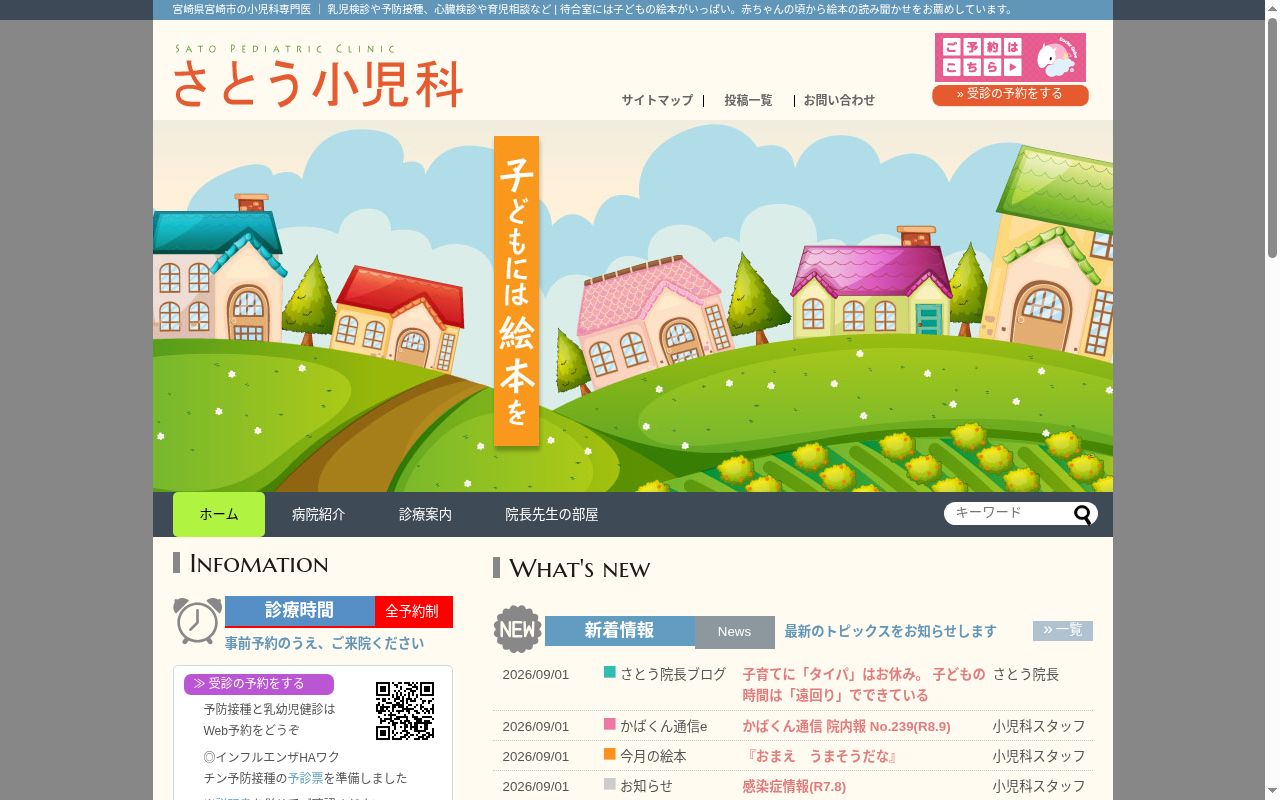The width and height of the screenshot is (1280, 800).
Task: Open the サイトマップ link
Action: (x=657, y=100)
